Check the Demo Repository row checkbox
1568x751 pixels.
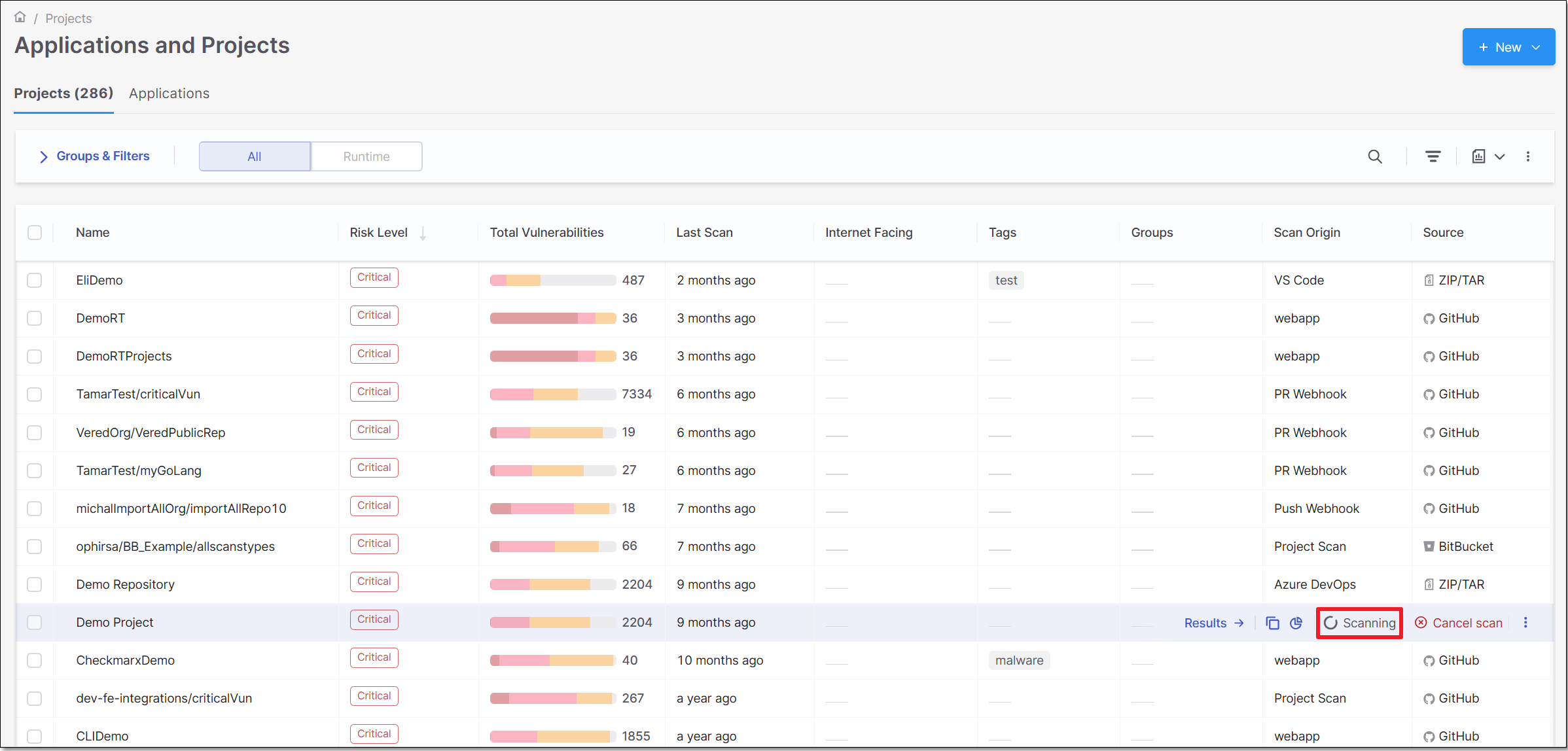[35, 585]
